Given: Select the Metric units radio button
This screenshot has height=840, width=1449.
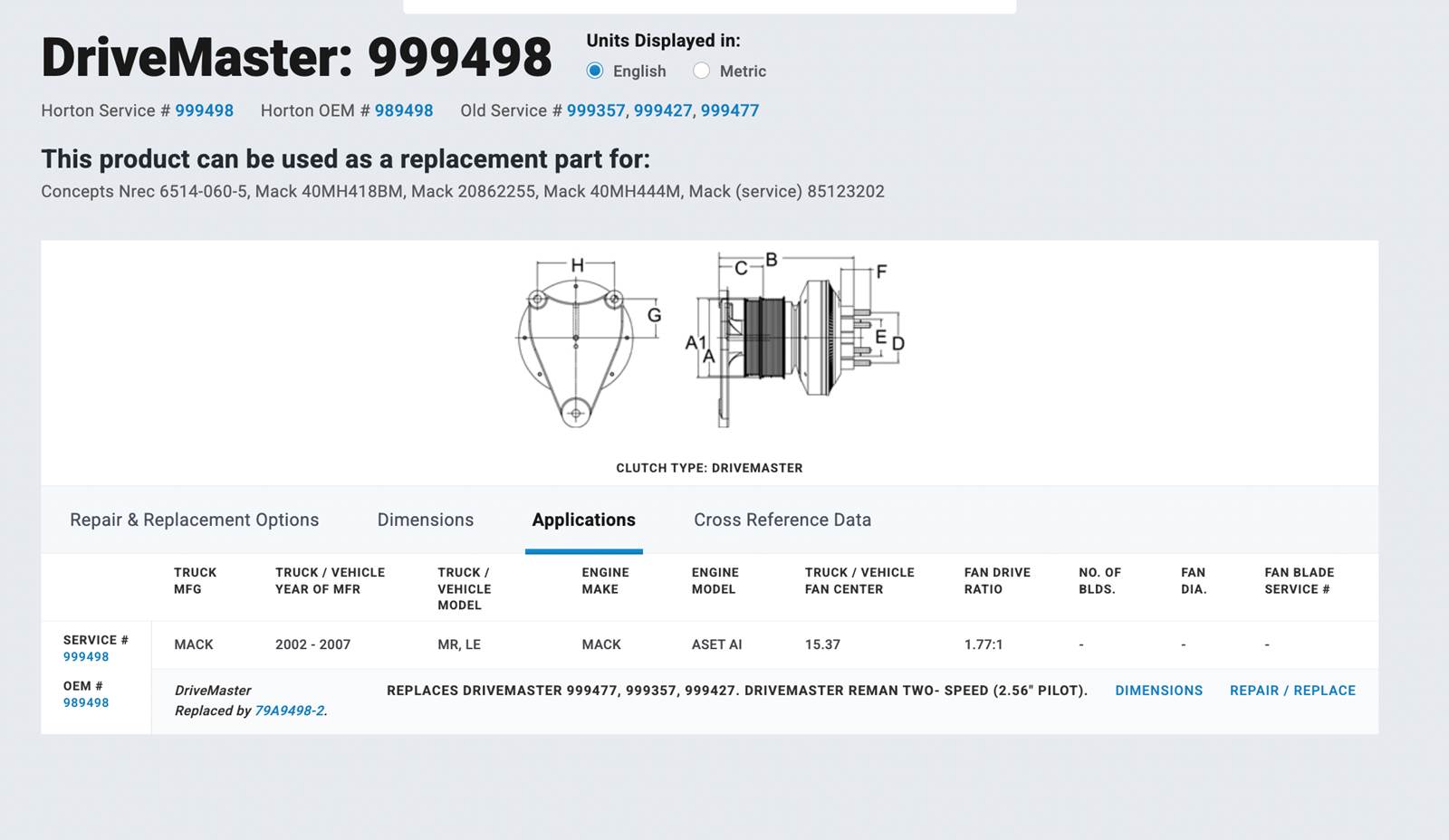Looking at the screenshot, I should 701,71.
